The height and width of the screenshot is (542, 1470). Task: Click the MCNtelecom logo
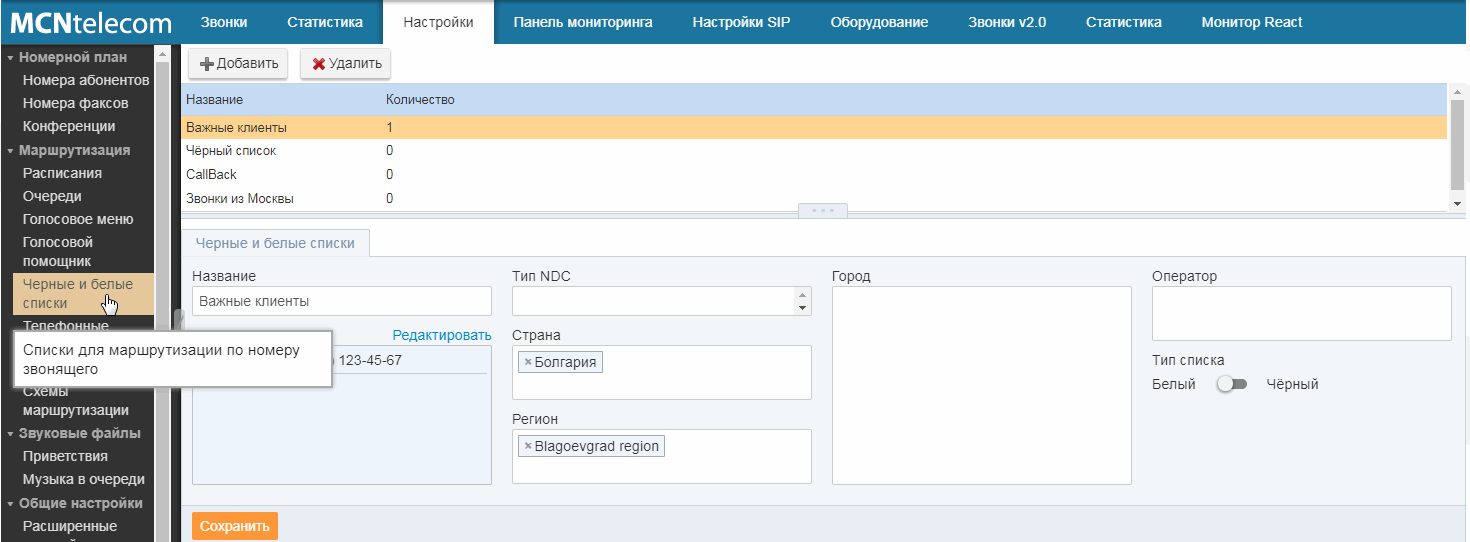tap(91, 22)
